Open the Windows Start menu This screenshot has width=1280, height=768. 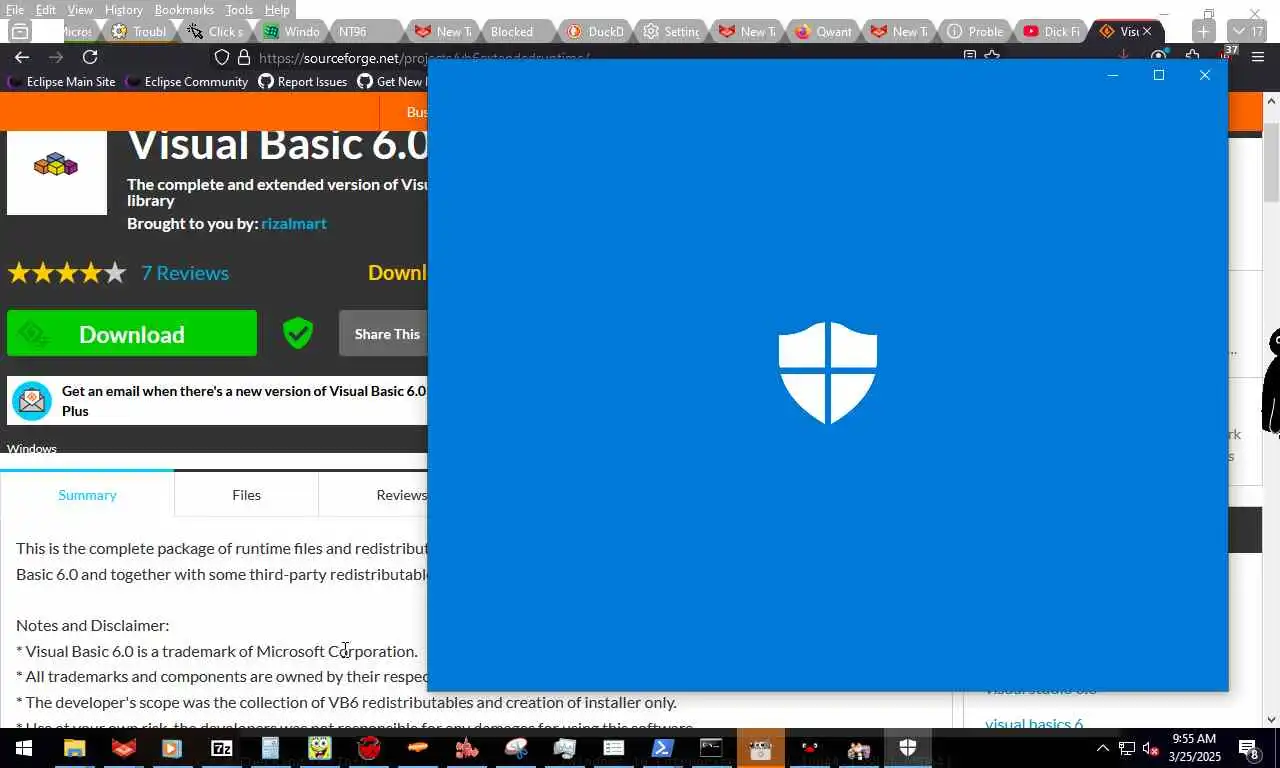(23, 748)
